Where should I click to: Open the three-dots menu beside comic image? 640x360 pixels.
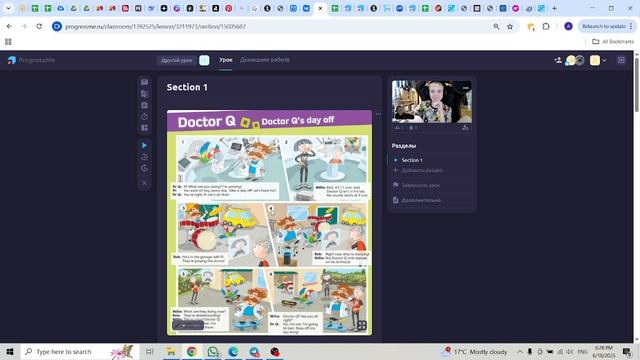pos(378,114)
